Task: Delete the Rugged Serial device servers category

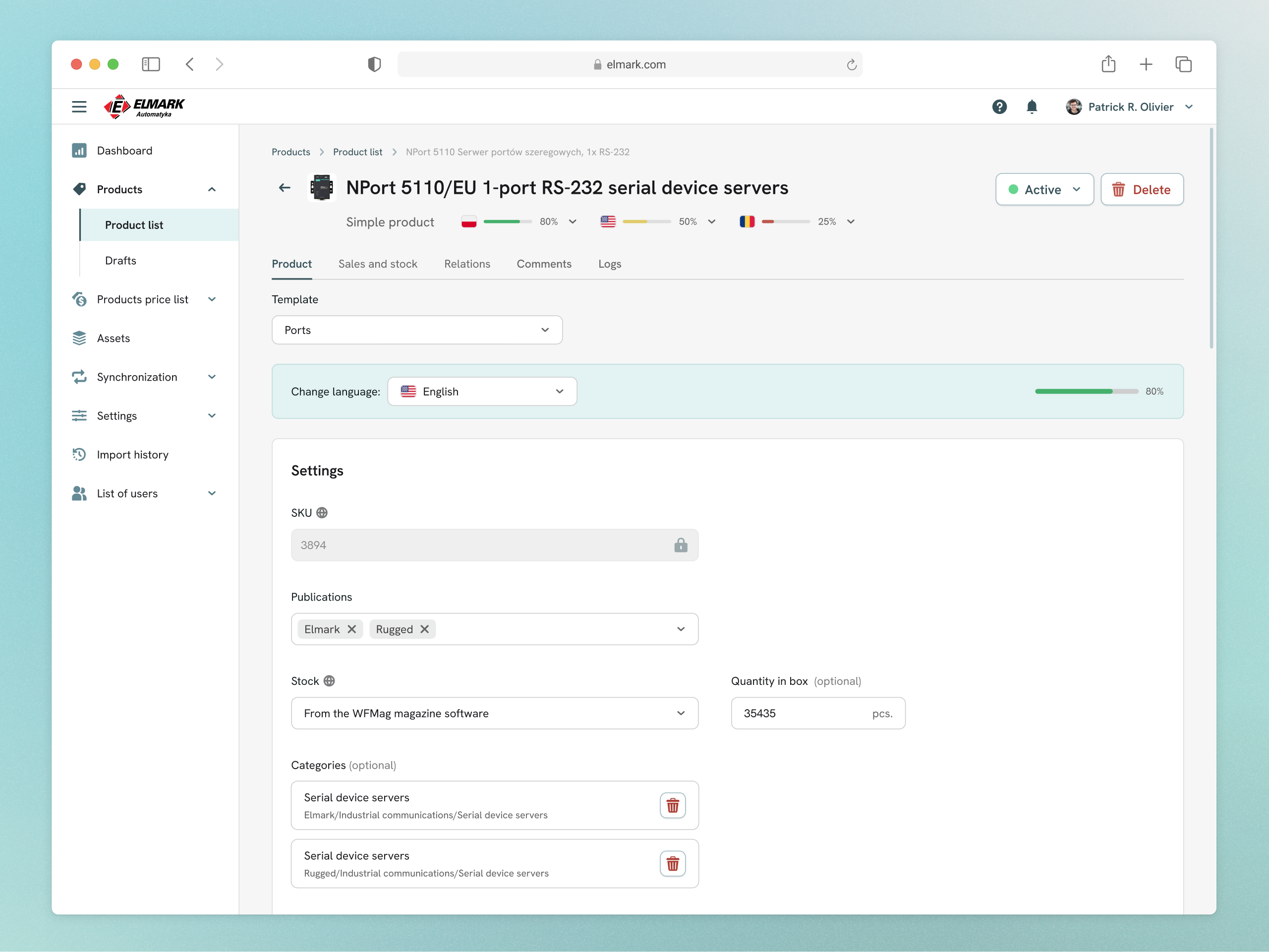Action: point(672,864)
